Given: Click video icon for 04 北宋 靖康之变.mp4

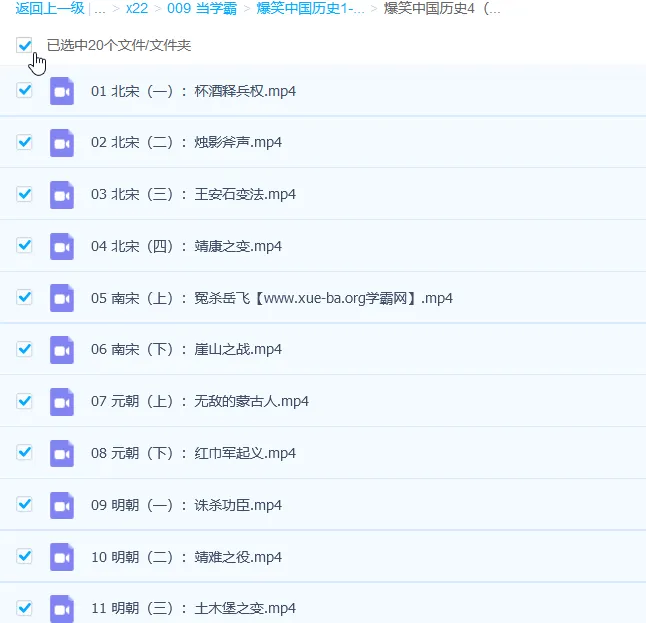Looking at the screenshot, I should (x=62, y=246).
